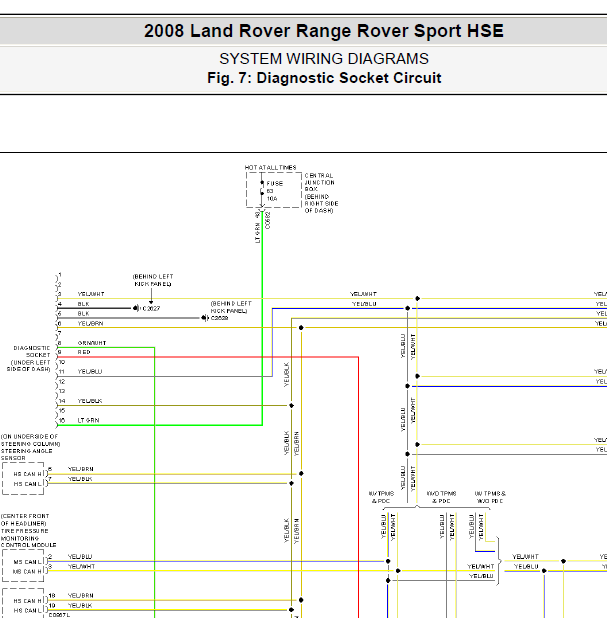The height and width of the screenshot is (618, 607).
Task: Click 'YEL/BRN' label on pin 18
Action: click(x=81, y=596)
